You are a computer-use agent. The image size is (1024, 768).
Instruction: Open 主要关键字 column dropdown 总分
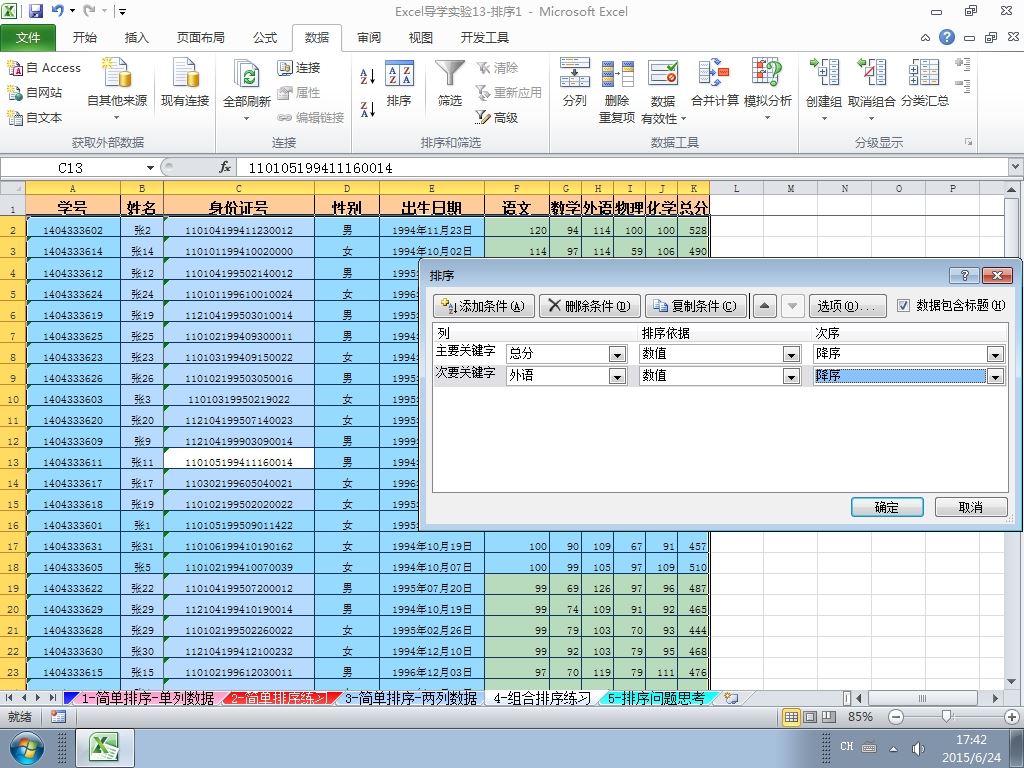617,355
